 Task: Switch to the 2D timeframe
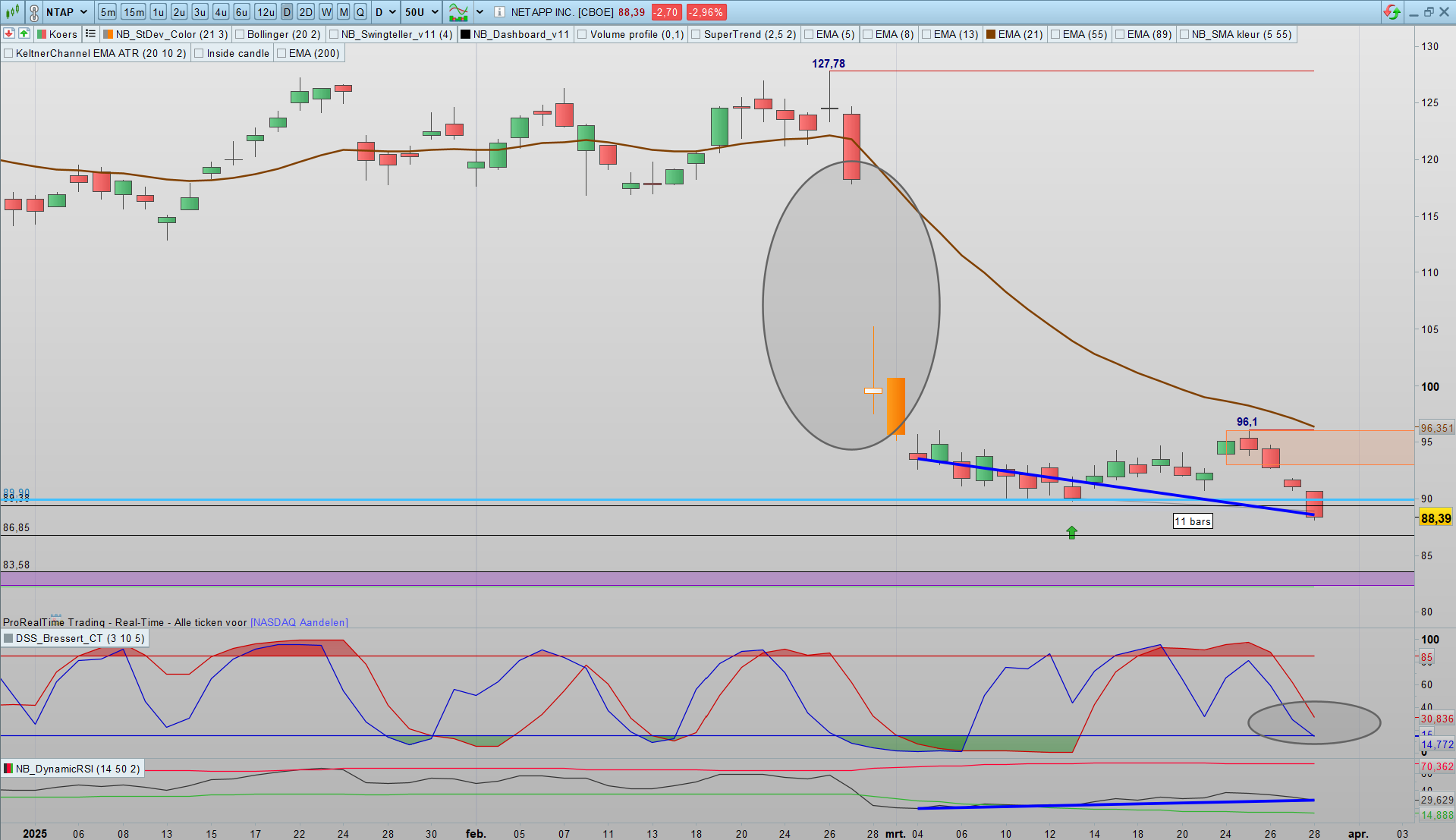pyautogui.click(x=306, y=12)
